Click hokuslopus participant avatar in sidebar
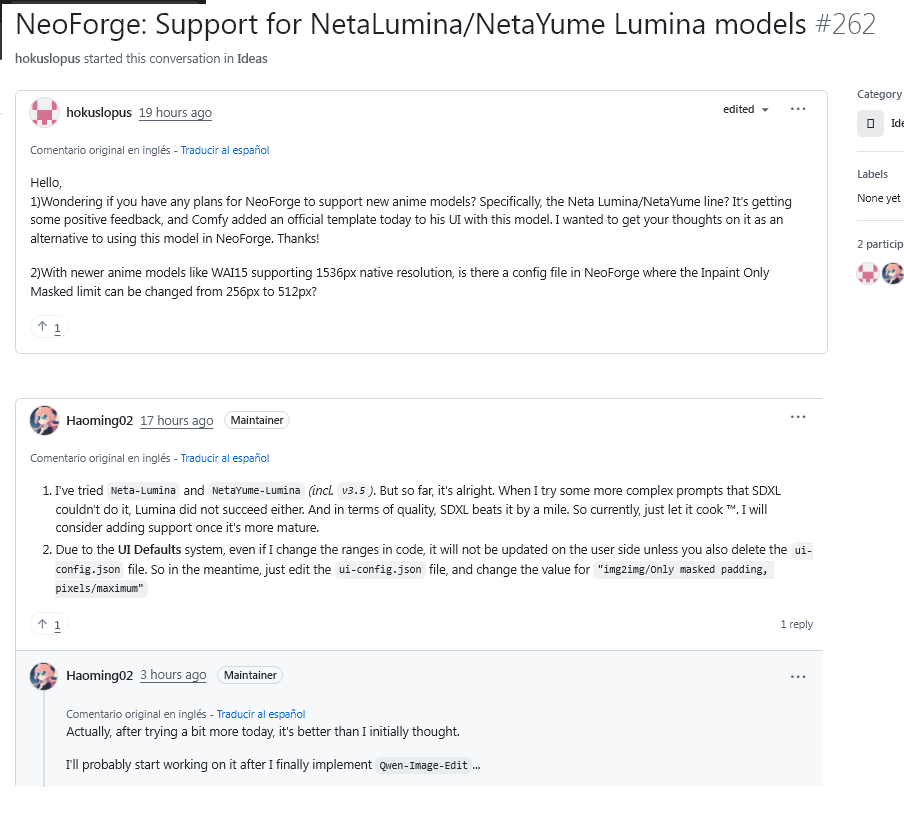The image size is (904, 828). 868,273
